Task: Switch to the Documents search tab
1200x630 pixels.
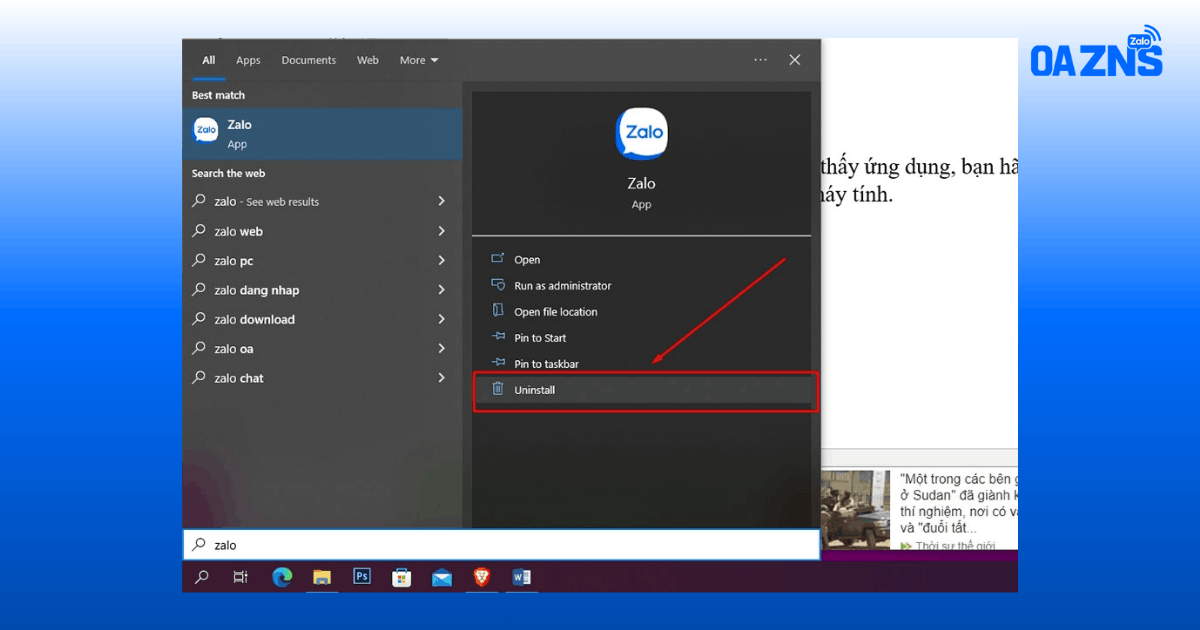Action: point(309,60)
